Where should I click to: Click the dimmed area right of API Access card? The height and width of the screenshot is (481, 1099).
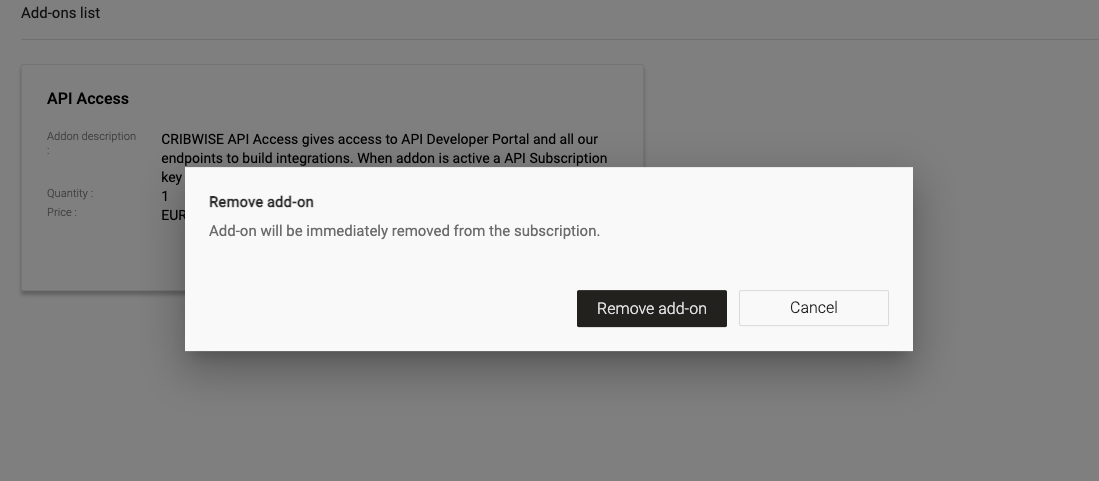870,110
